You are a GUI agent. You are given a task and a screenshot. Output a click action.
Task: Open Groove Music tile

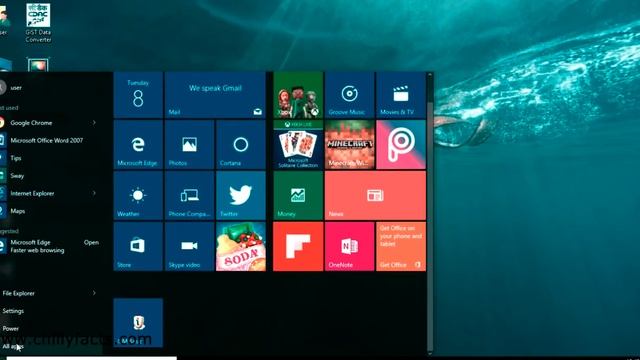point(349,95)
